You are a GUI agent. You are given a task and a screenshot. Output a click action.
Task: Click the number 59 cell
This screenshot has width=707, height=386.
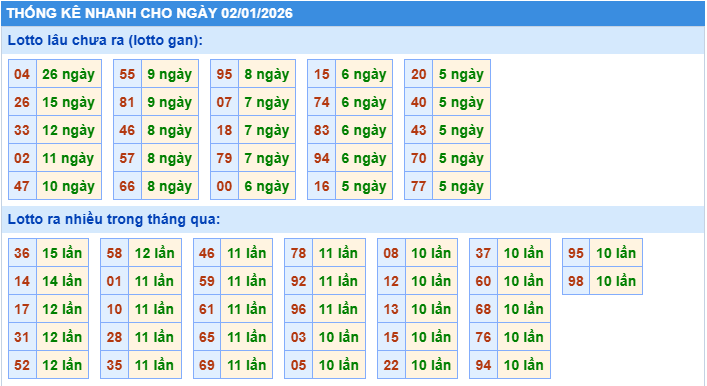pos(207,281)
